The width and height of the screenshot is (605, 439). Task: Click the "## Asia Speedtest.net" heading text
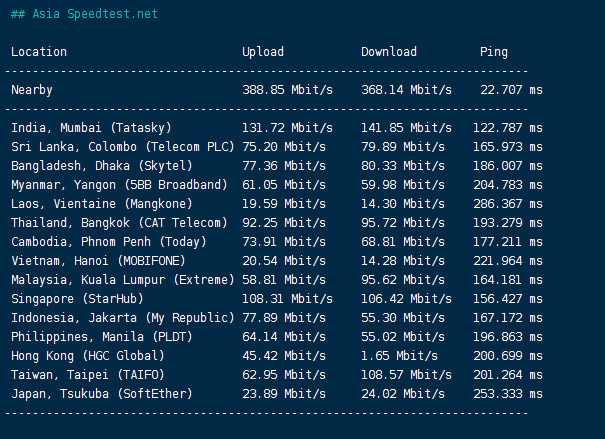pos(84,15)
